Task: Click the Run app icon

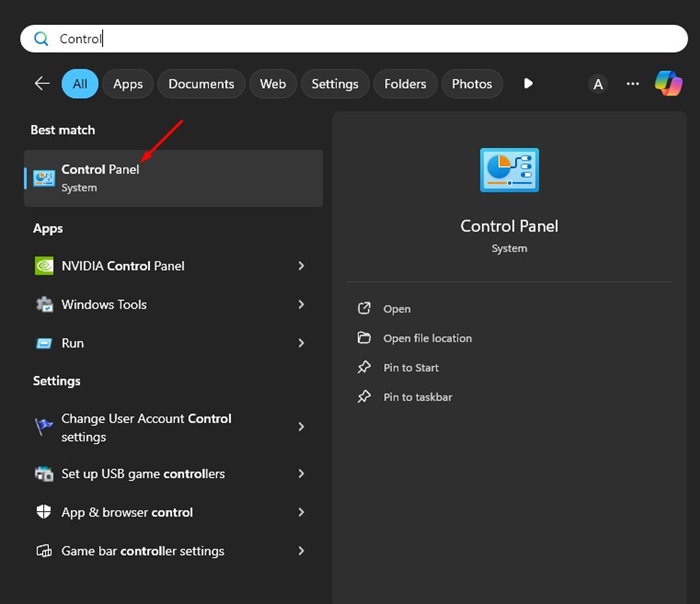Action: coord(44,343)
